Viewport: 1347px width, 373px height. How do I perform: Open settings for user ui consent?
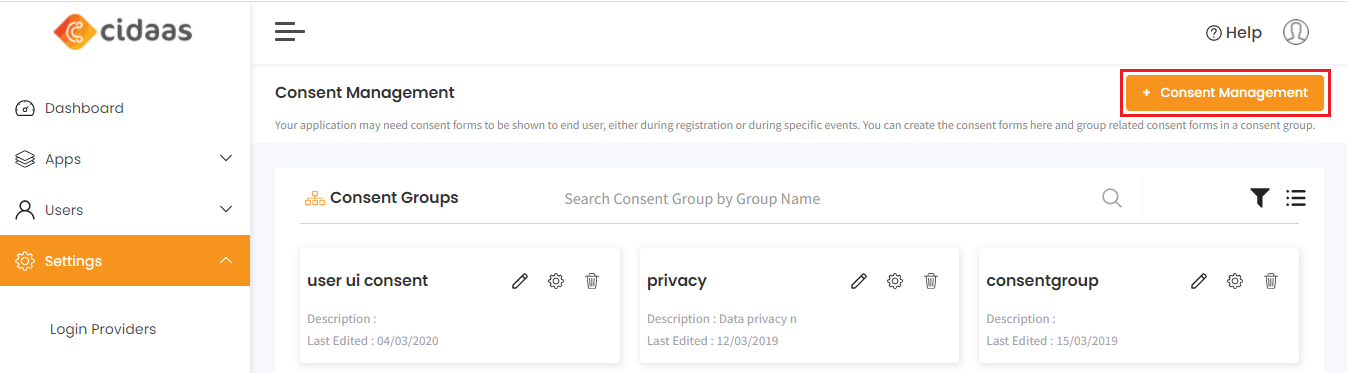click(556, 281)
